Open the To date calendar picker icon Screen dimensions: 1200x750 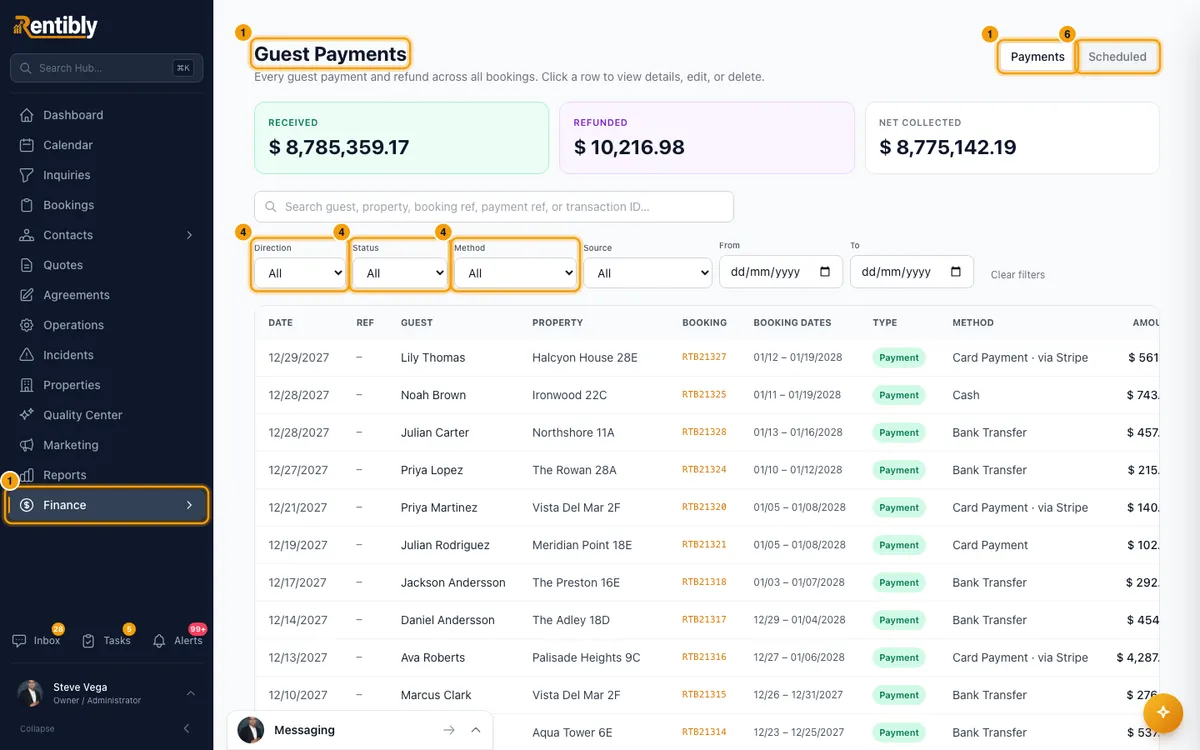[955, 272]
